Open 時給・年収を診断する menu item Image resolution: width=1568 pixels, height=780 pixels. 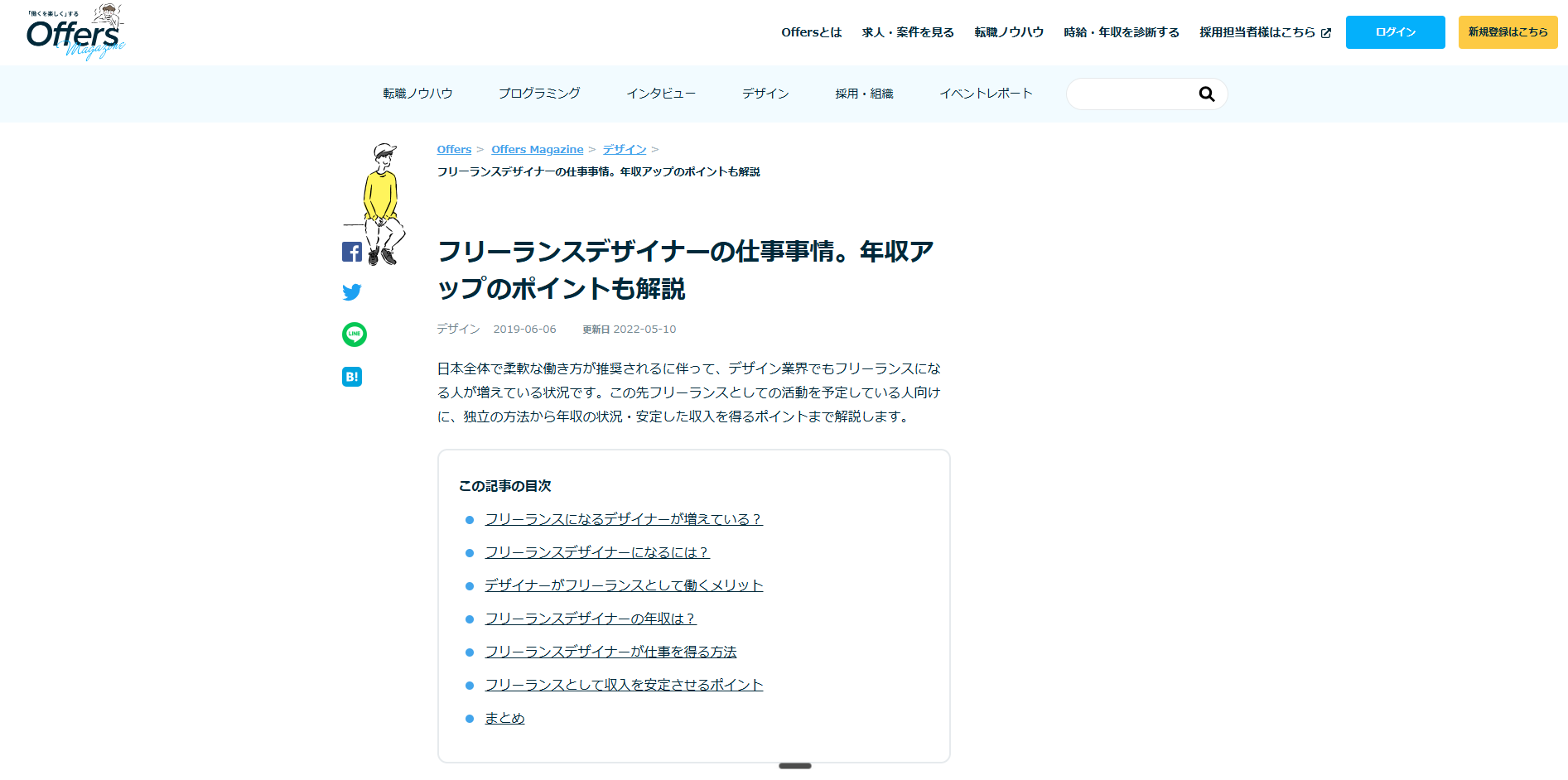[x=1122, y=32]
